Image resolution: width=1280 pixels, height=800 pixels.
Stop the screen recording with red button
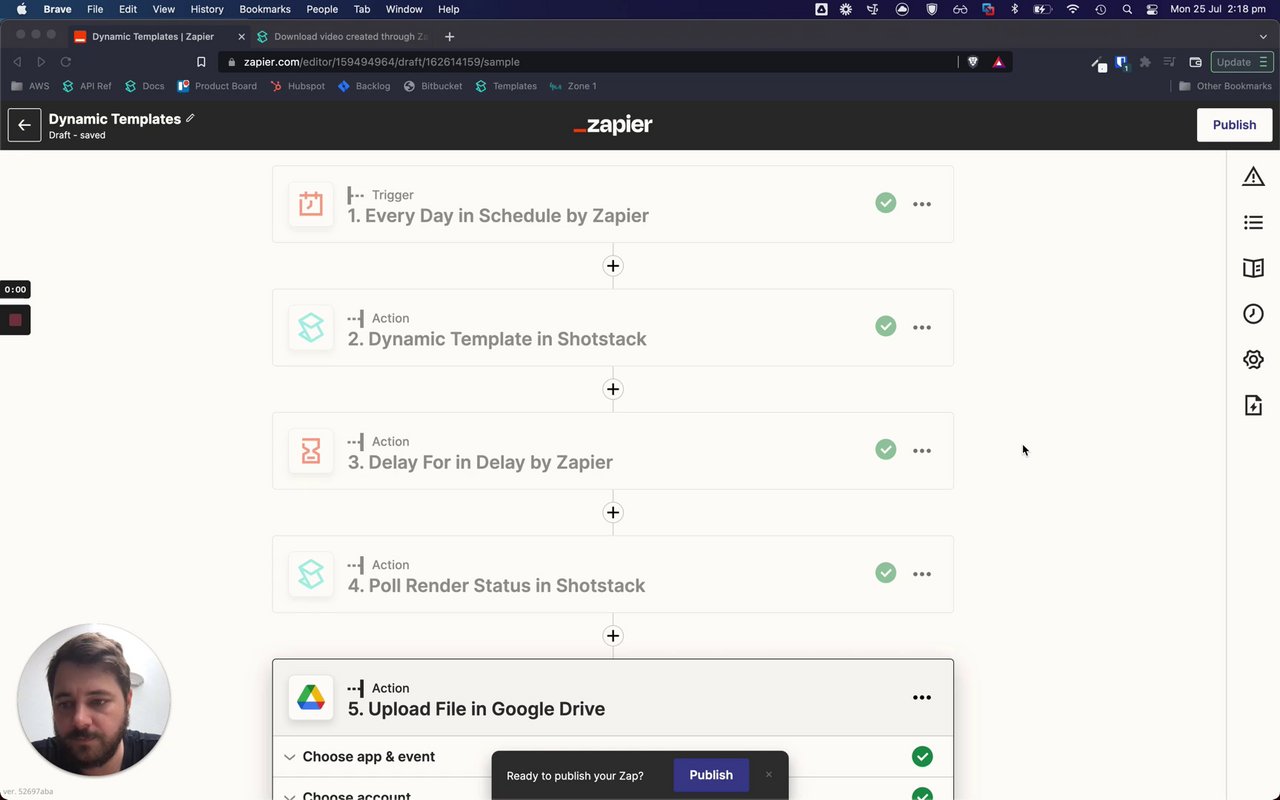[15, 320]
